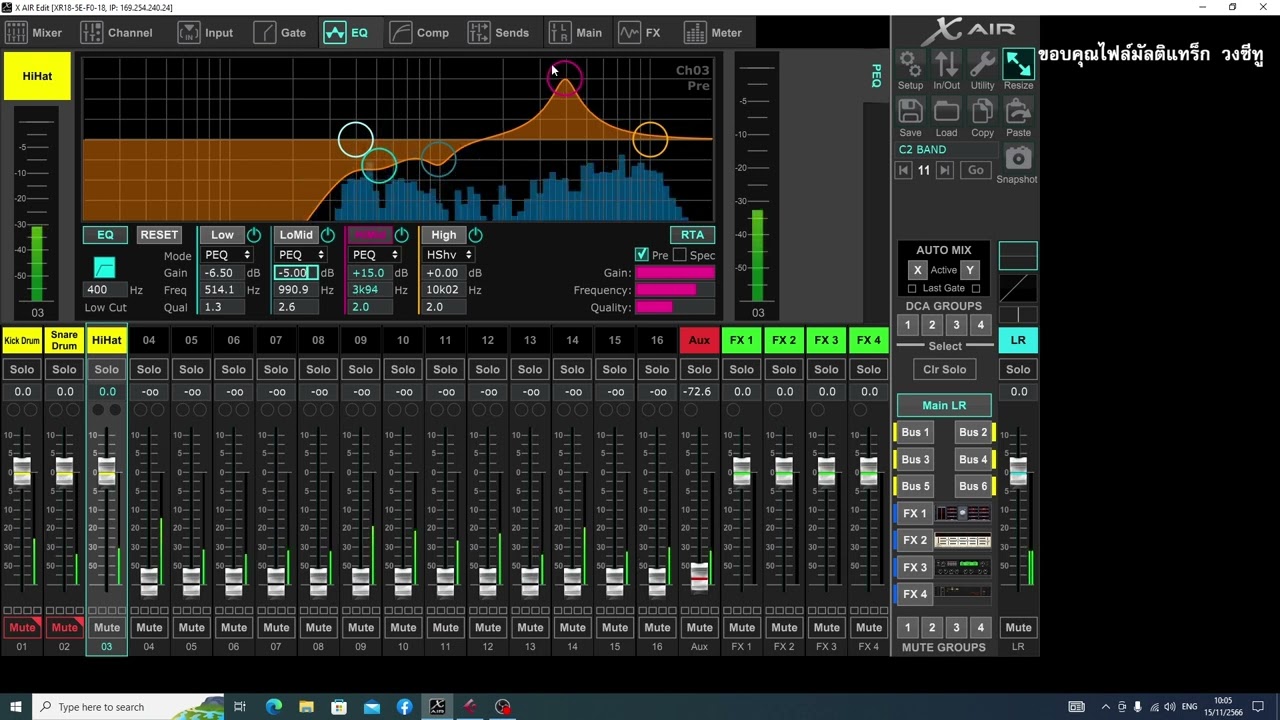1280x720 pixels.
Task: Adjust the pink Gain slider
Action: (x=675, y=273)
